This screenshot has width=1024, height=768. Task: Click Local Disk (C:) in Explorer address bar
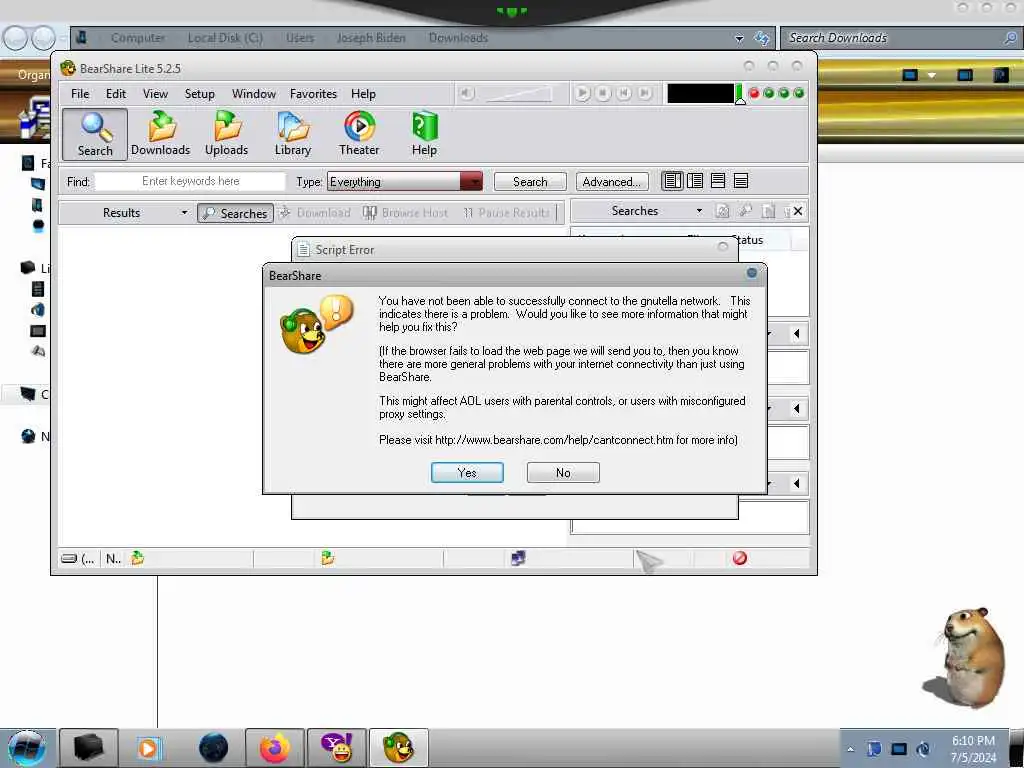click(225, 38)
